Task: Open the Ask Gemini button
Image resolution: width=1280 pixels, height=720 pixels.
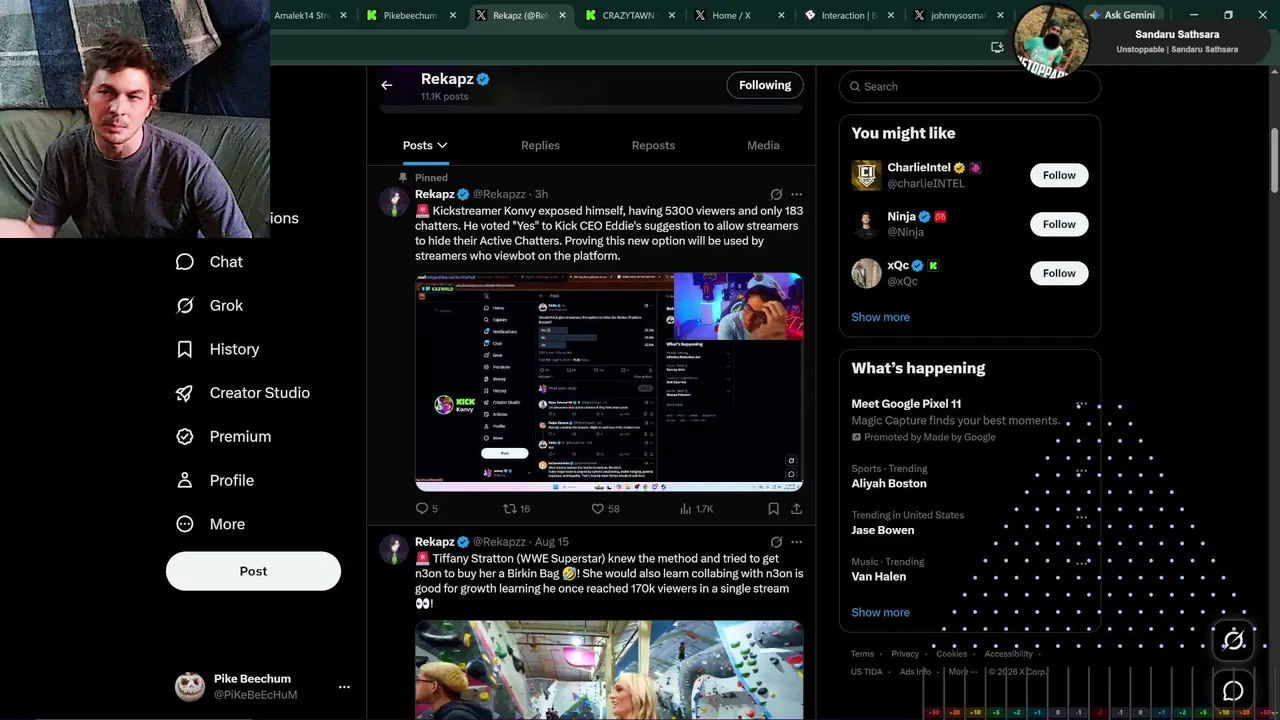Action: coord(1123,15)
